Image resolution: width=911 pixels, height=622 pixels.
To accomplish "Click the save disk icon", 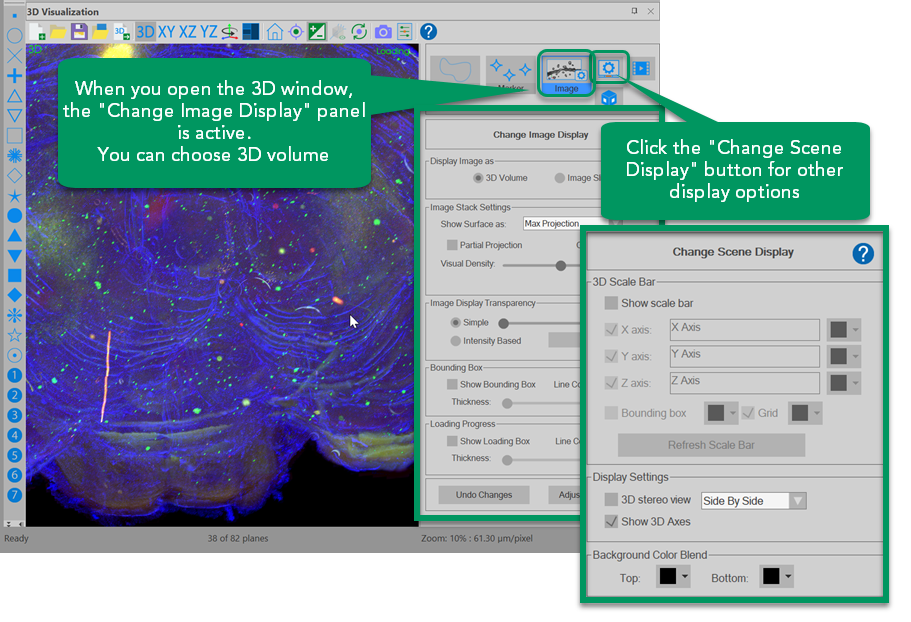I will (79, 32).
